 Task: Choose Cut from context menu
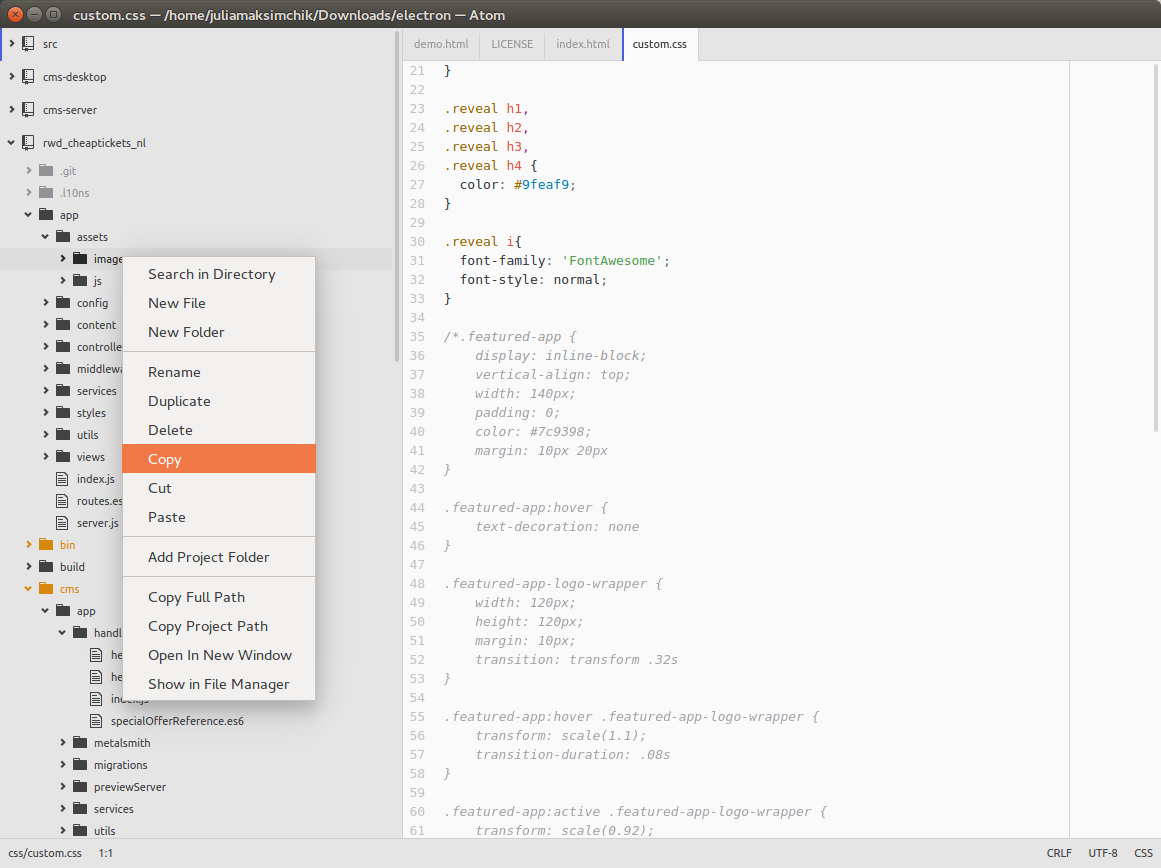(x=218, y=488)
